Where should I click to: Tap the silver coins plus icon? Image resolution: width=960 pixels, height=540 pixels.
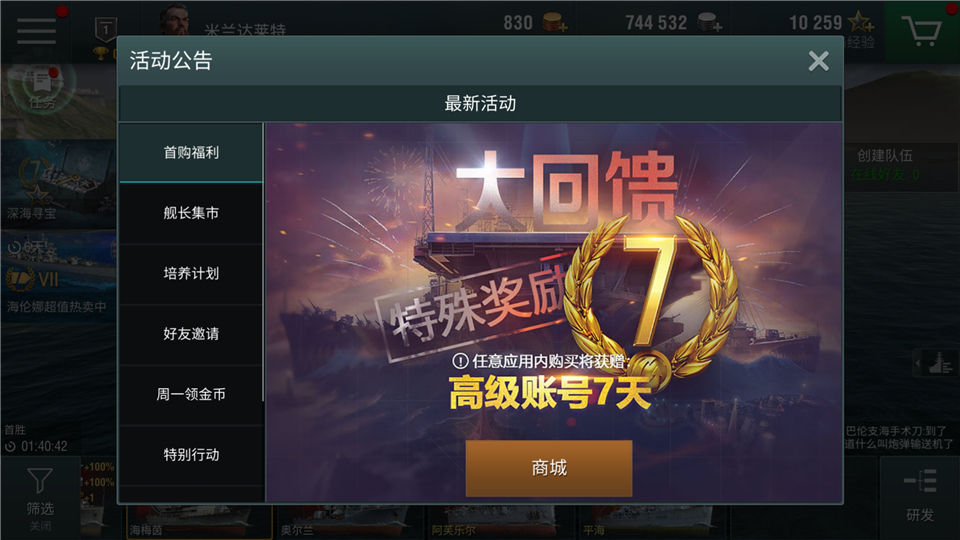pos(710,23)
